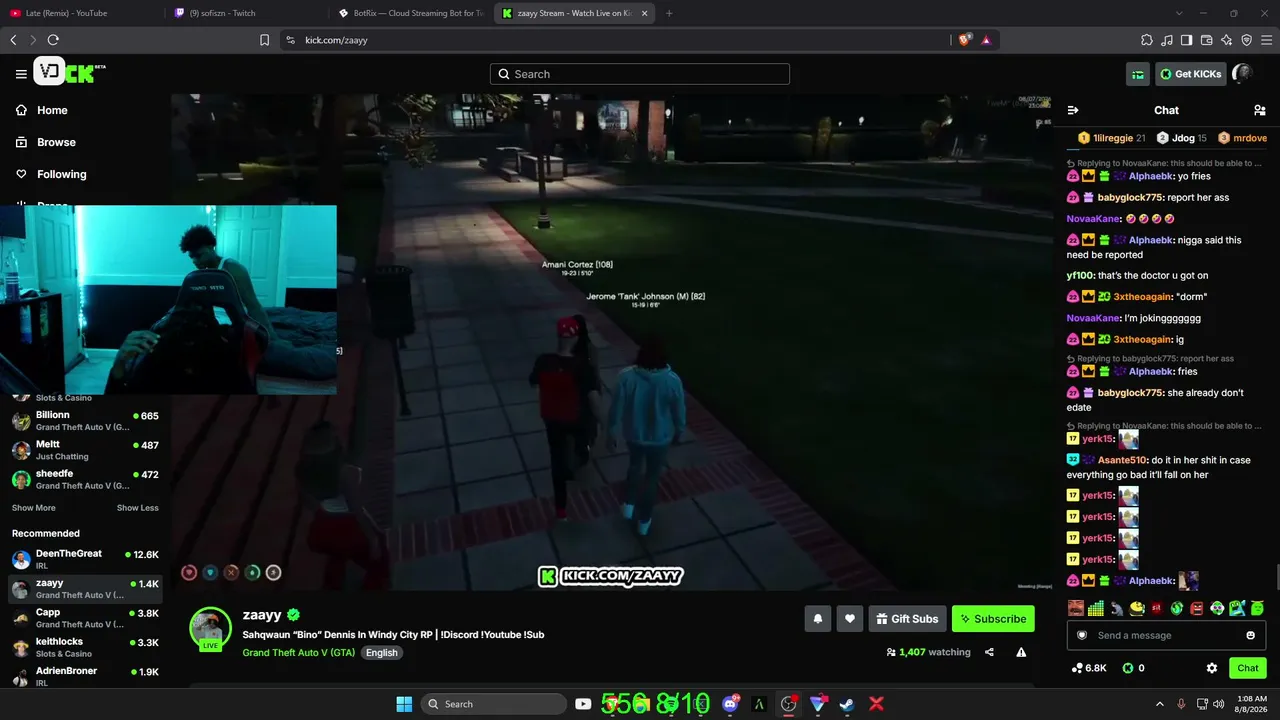Open sheedfe channel in sidebar

click(x=85, y=479)
